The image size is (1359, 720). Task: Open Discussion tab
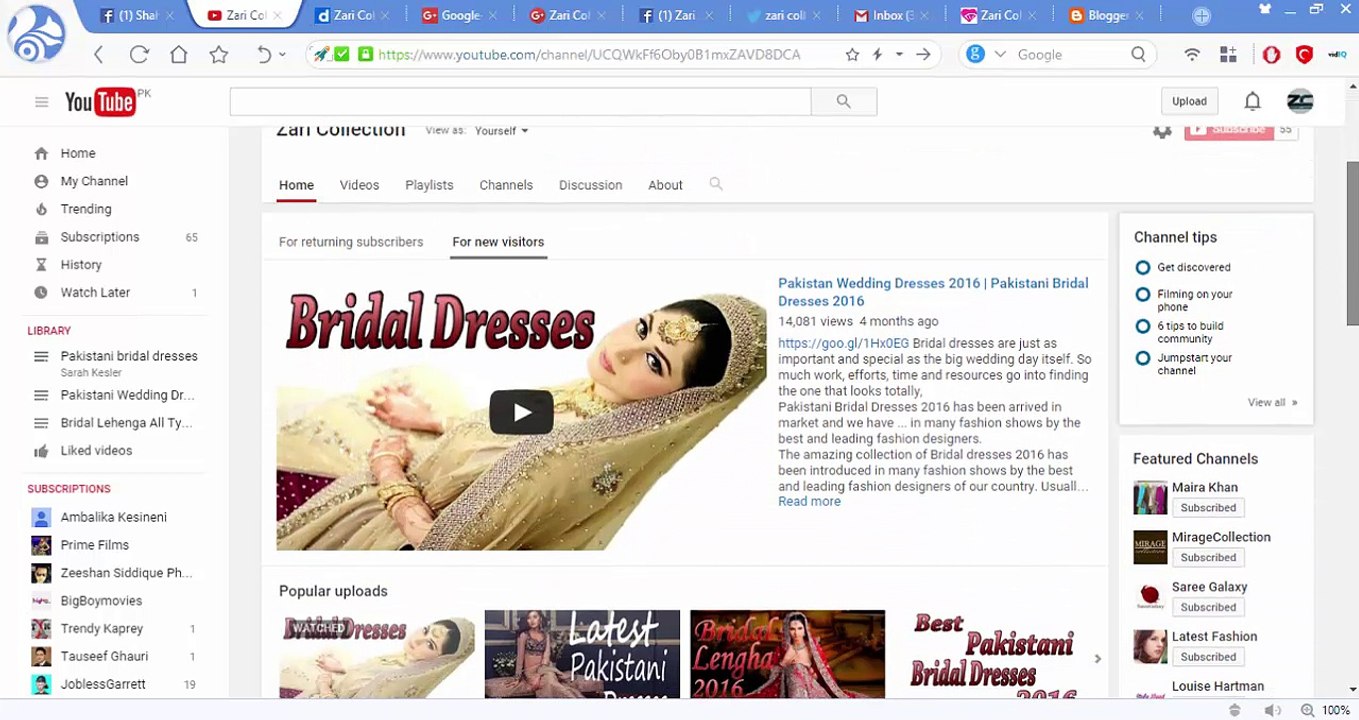click(x=590, y=185)
